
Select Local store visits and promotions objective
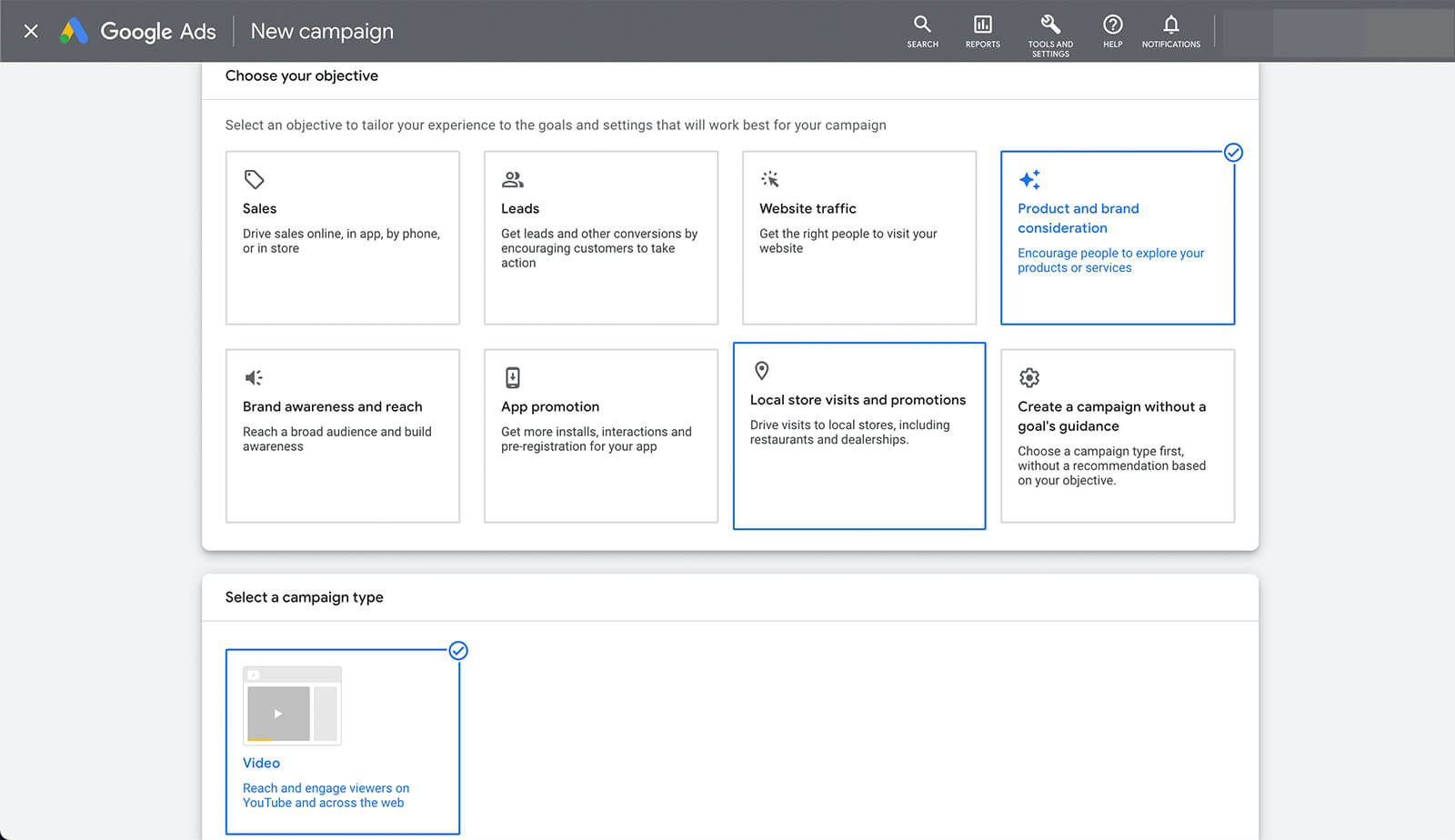point(859,435)
